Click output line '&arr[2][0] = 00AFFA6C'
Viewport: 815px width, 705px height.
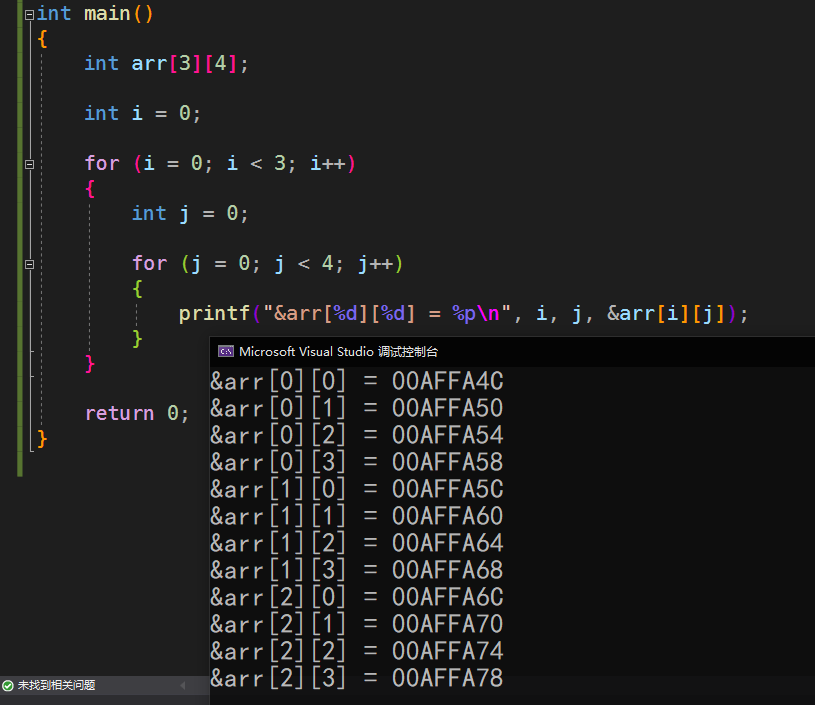point(357,597)
